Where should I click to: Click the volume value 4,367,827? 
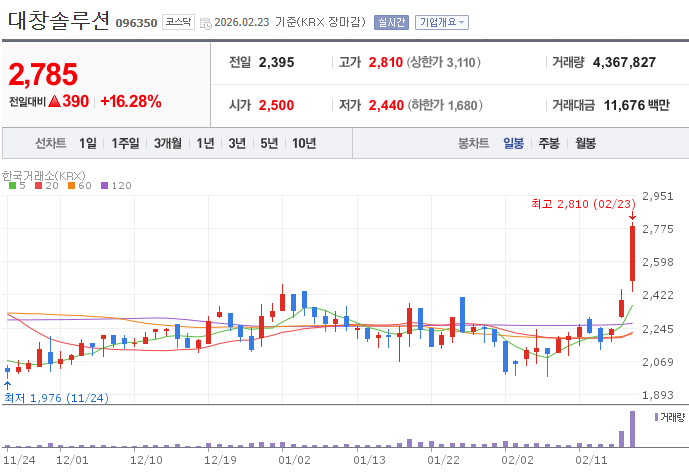pos(624,62)
